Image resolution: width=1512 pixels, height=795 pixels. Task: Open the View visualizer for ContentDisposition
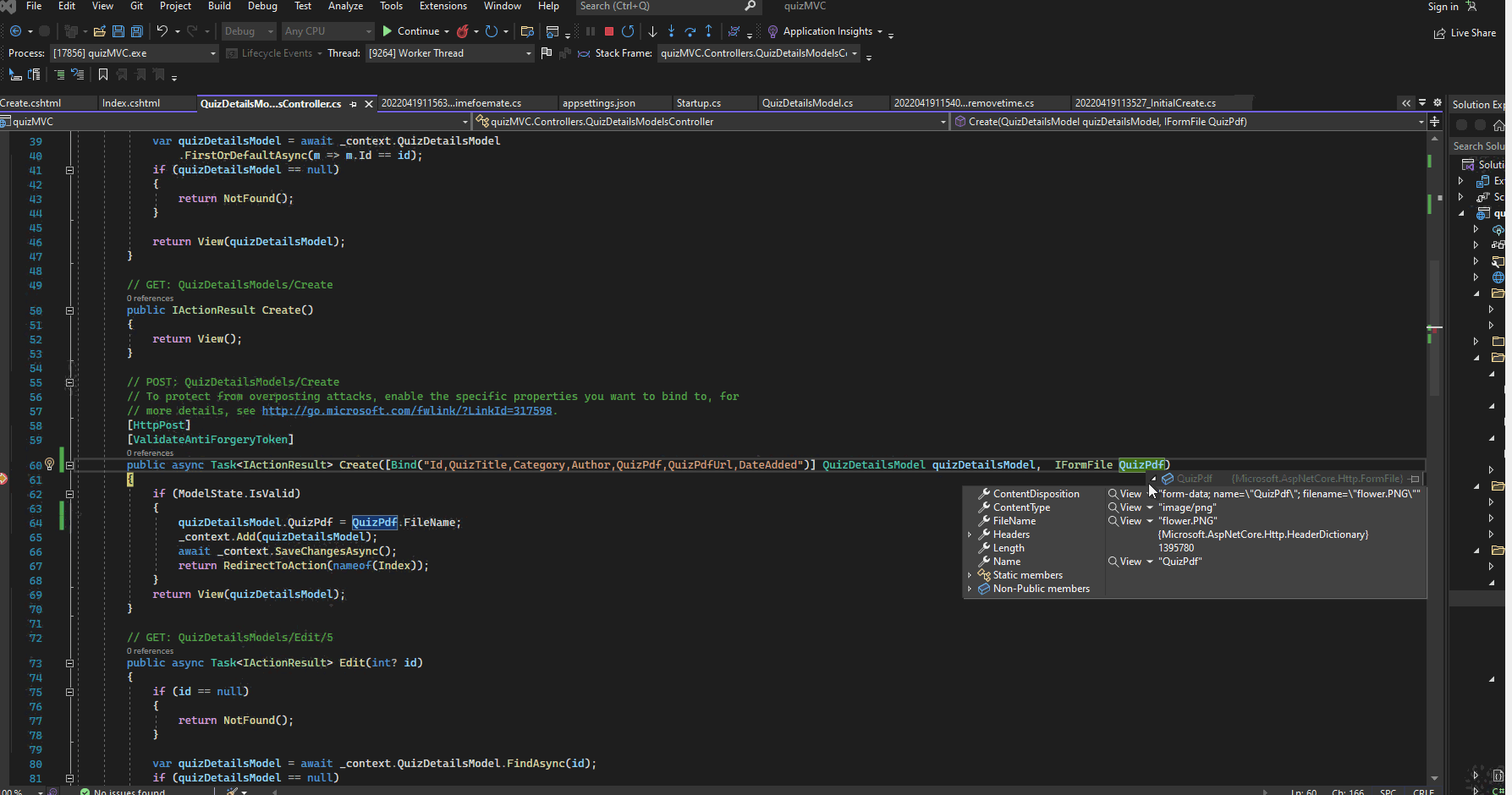point(1124,494)
